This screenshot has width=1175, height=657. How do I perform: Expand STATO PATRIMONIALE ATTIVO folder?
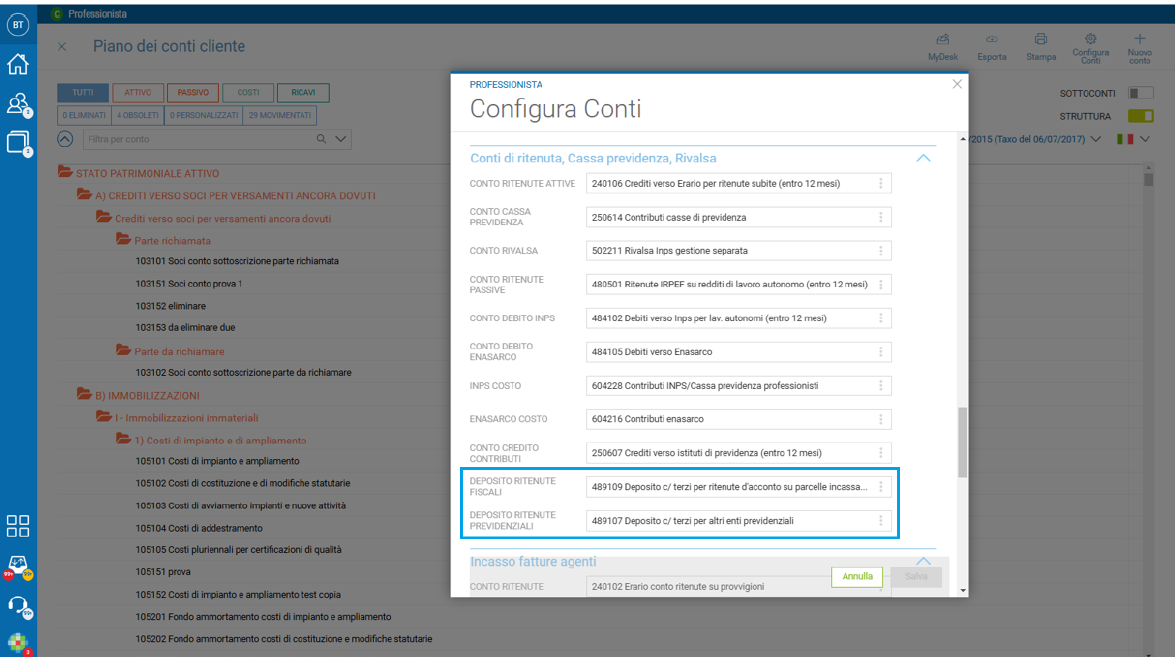pyautogui.click(x=65, y=172)
